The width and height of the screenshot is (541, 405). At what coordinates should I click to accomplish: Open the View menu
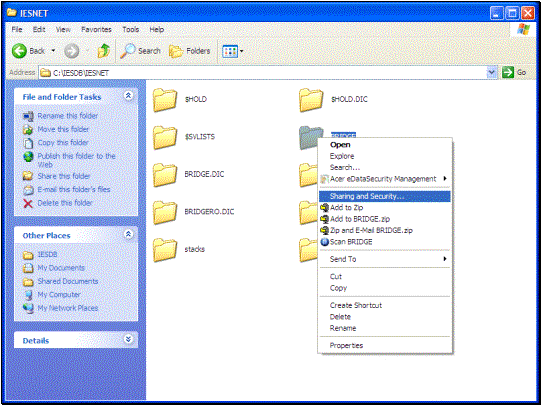click(63, 30)
